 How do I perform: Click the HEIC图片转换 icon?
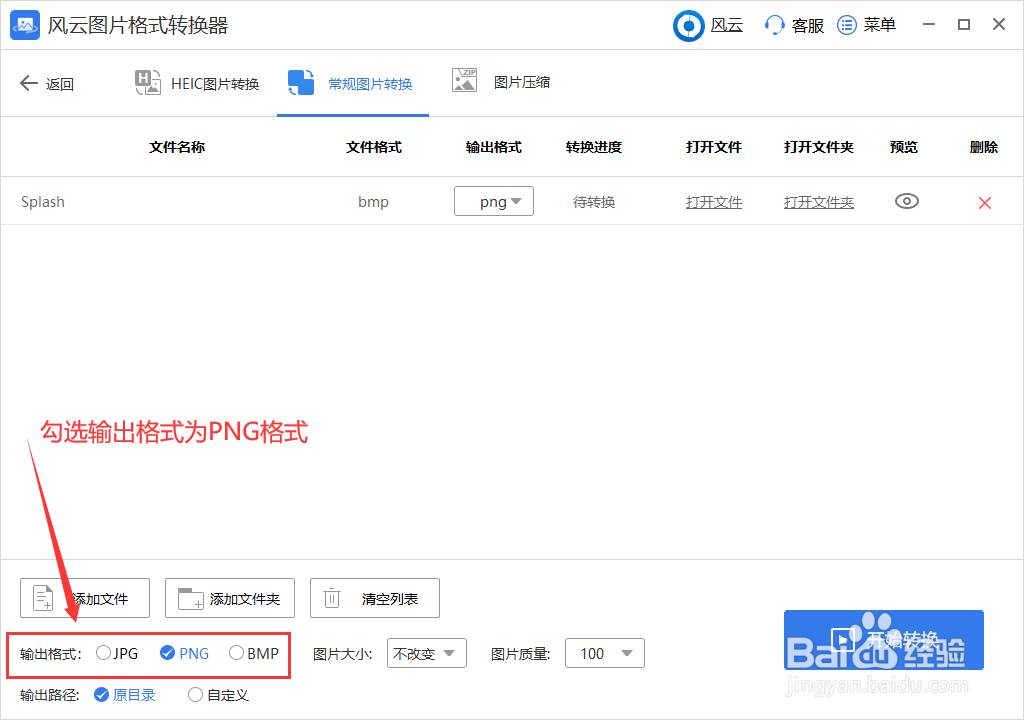pos(148,83)
